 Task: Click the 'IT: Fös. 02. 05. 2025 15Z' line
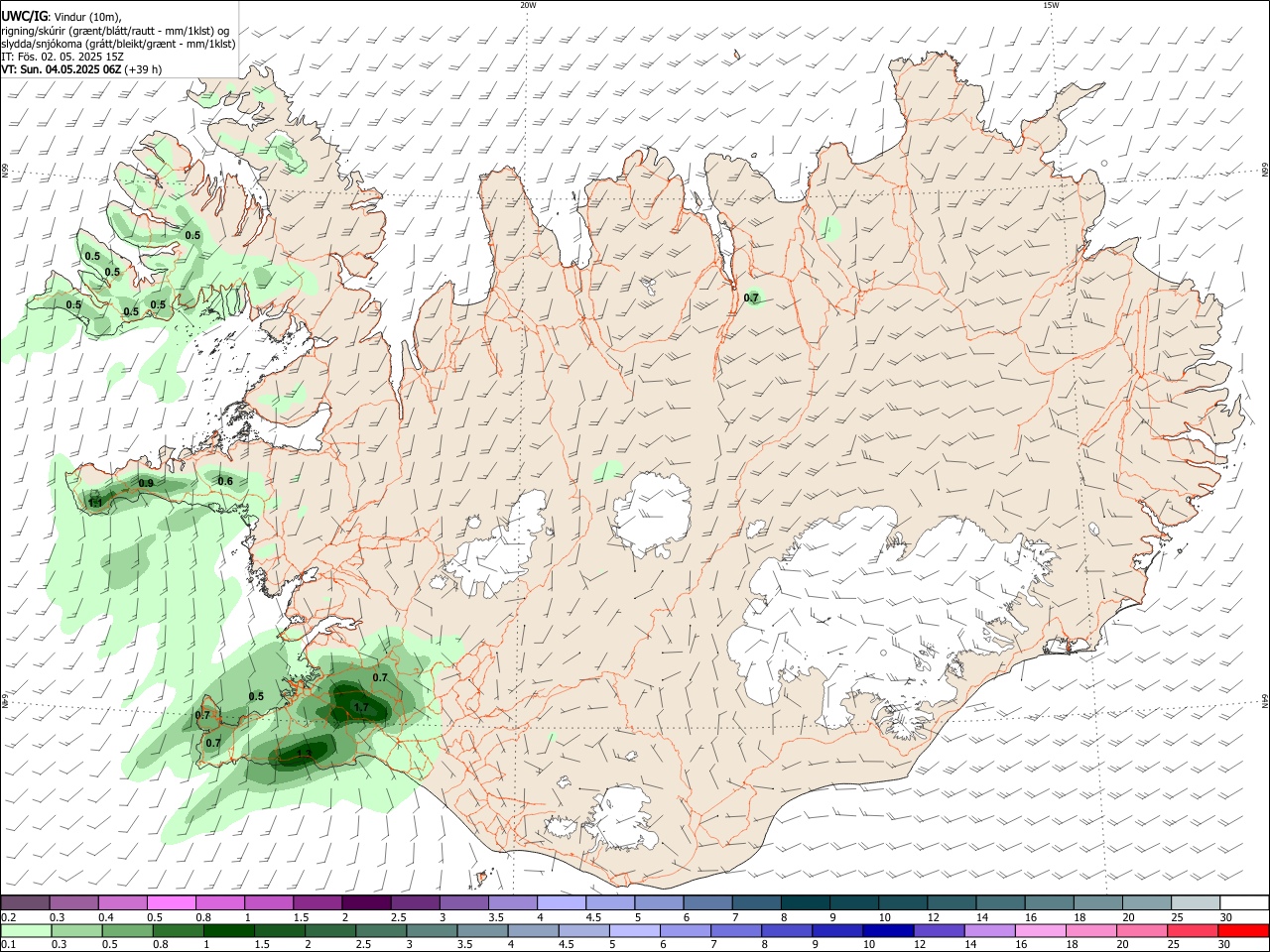point(63,57)
